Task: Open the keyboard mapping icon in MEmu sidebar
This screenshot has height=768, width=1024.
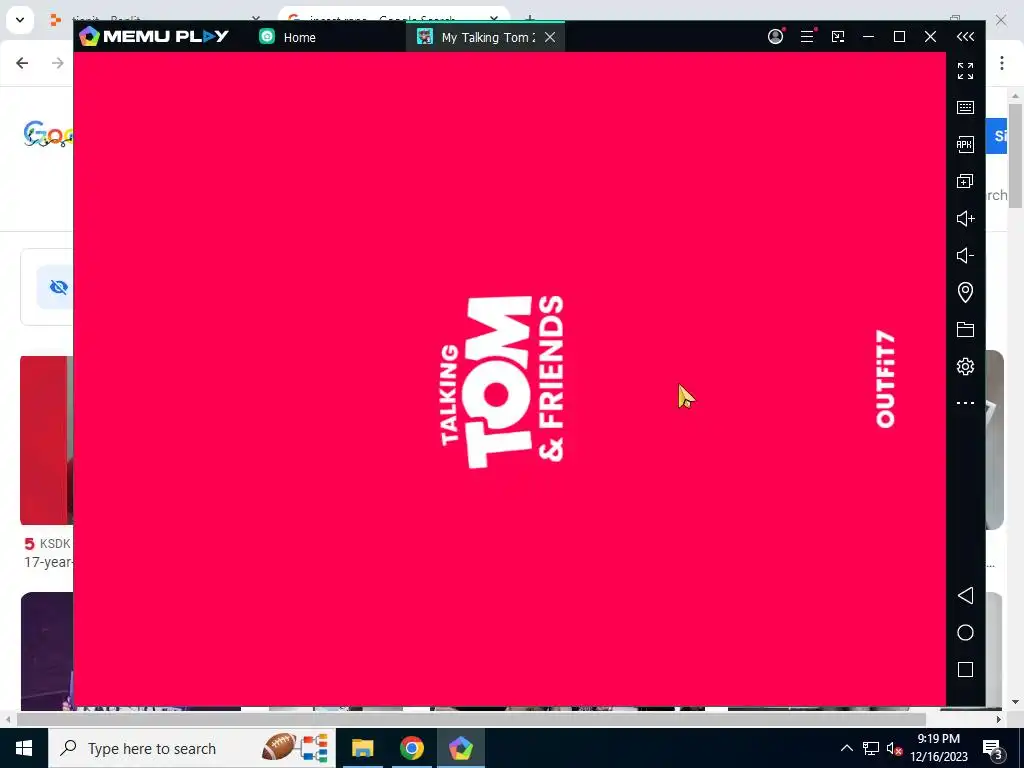Action: pyautogui.click(x=965, y=108)
